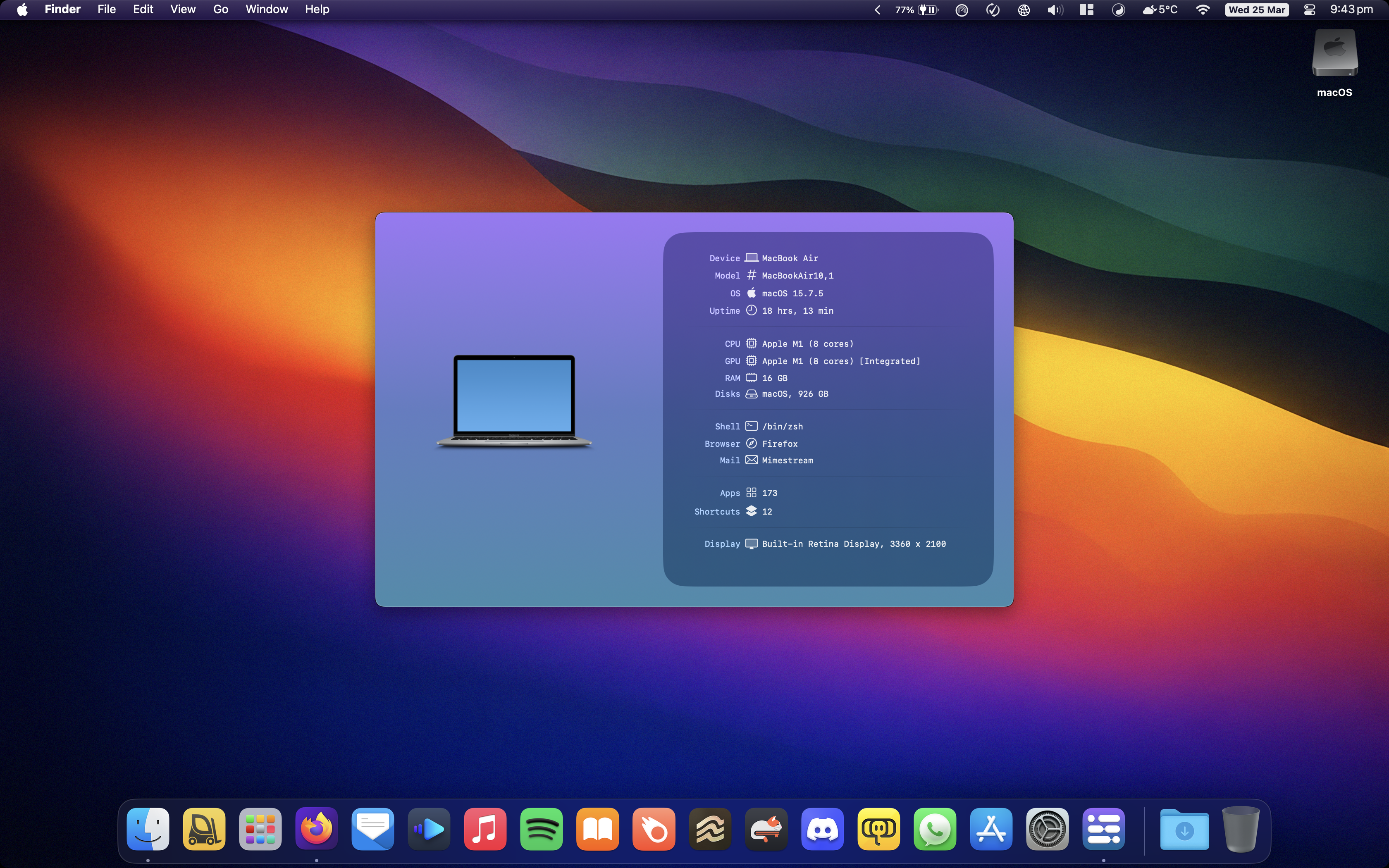Viewport: 1389px width, 868px height.
Task: Select GPU value with [Integrated]
Action: 841,361
